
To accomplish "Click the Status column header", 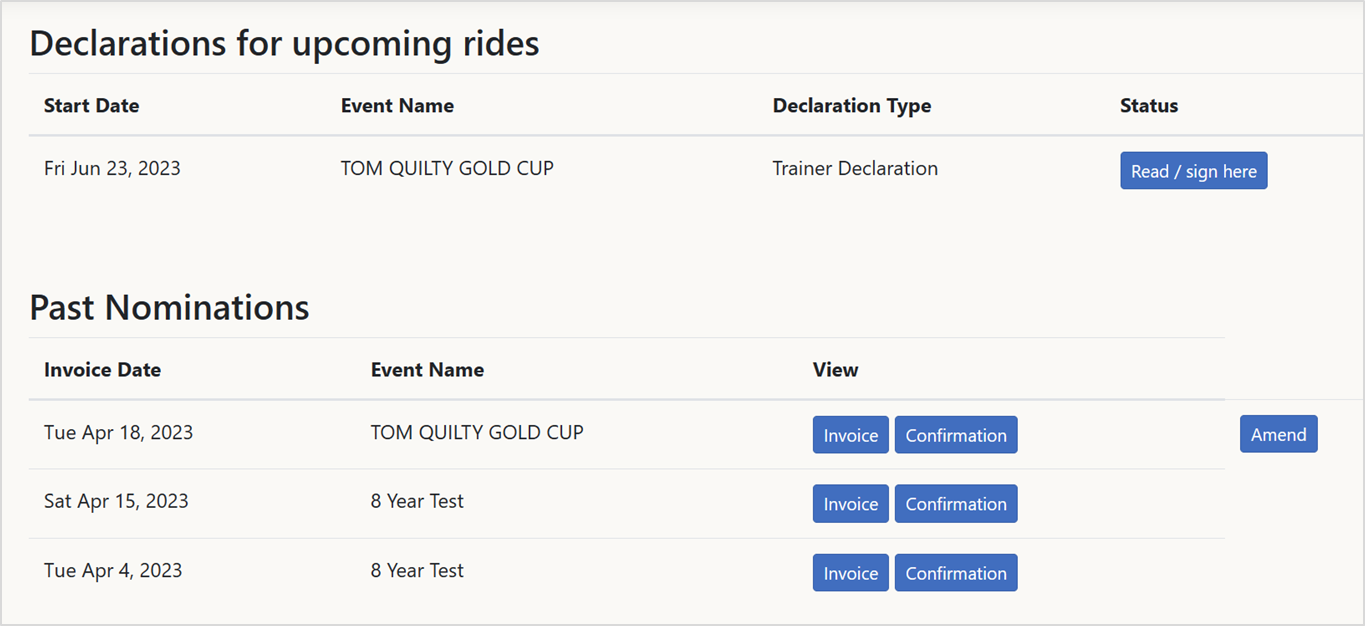I will pyautogui.click(x=1149, y=105).
